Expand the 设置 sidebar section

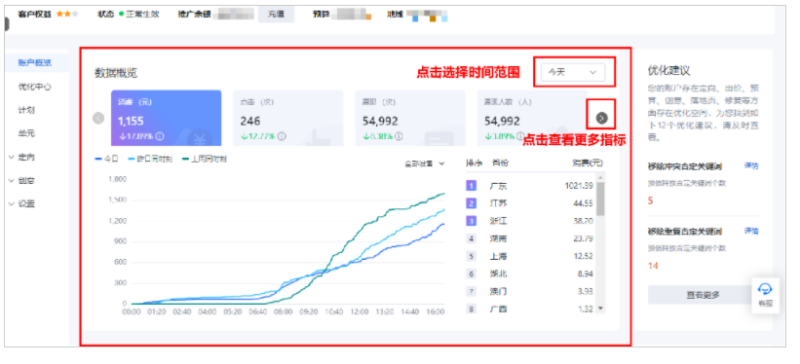[22, 204]
